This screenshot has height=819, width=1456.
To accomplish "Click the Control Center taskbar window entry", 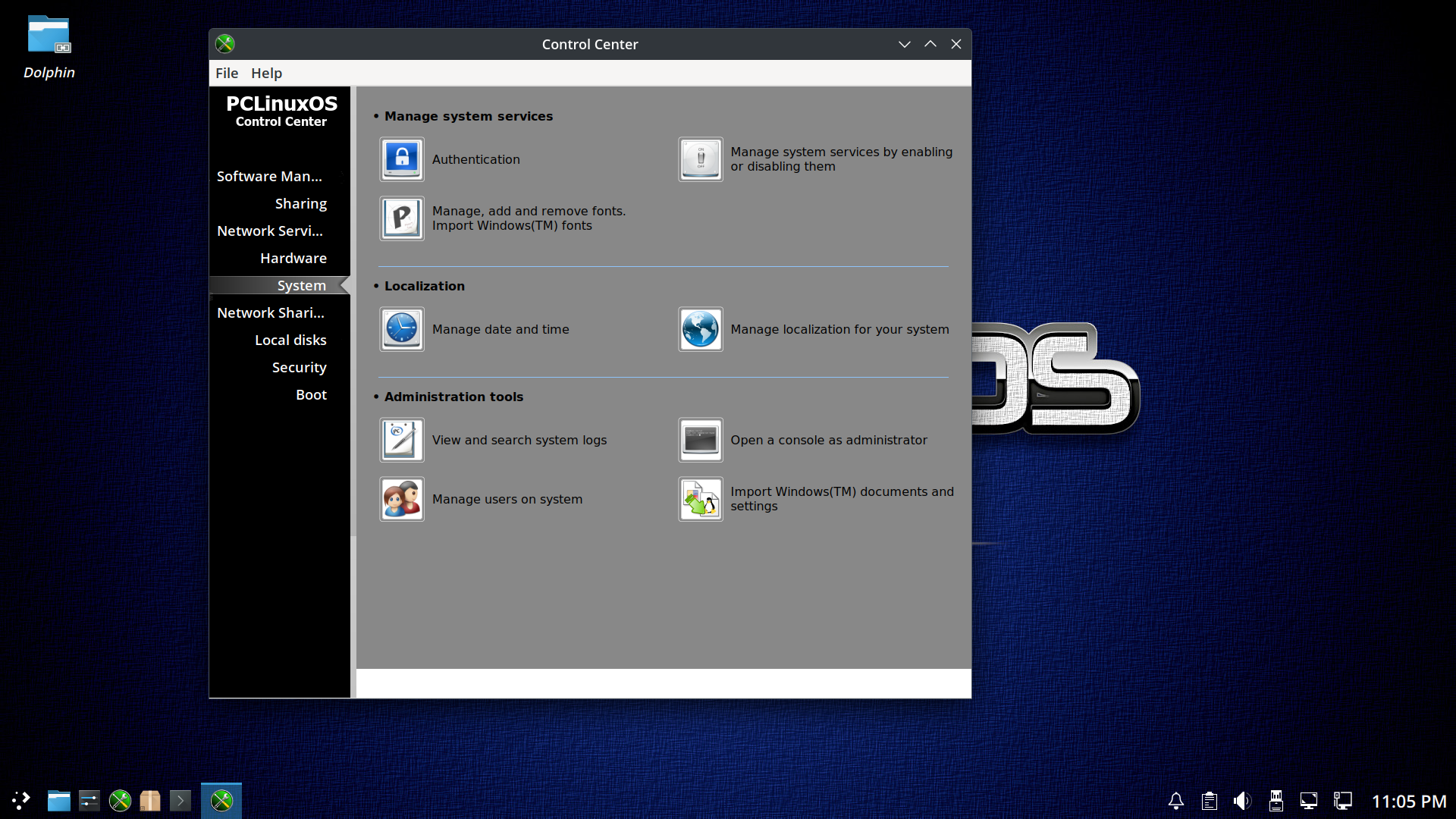I will point(221,800).
